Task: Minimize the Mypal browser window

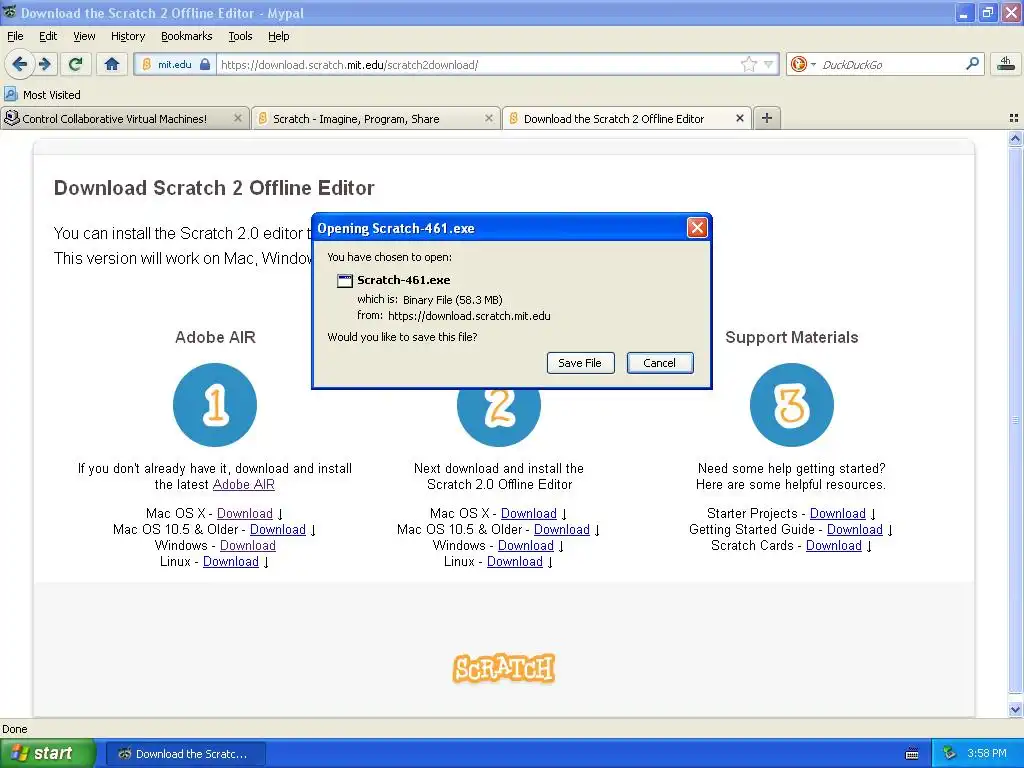Action: (x=964, y=13)
